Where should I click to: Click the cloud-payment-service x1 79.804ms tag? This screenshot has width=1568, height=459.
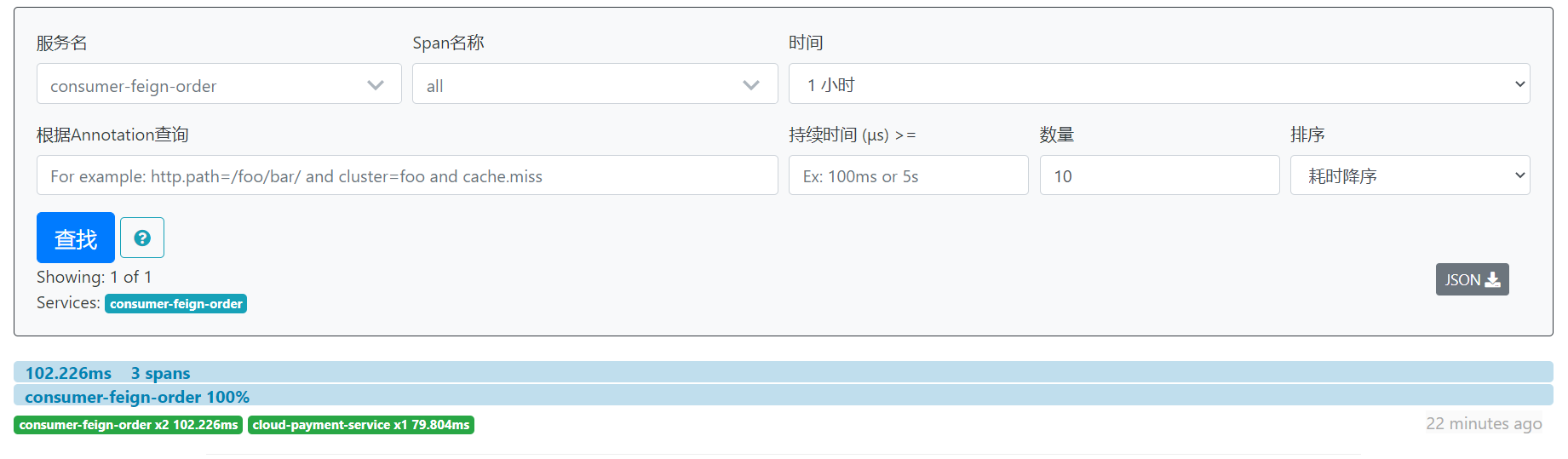click(361, 425)
